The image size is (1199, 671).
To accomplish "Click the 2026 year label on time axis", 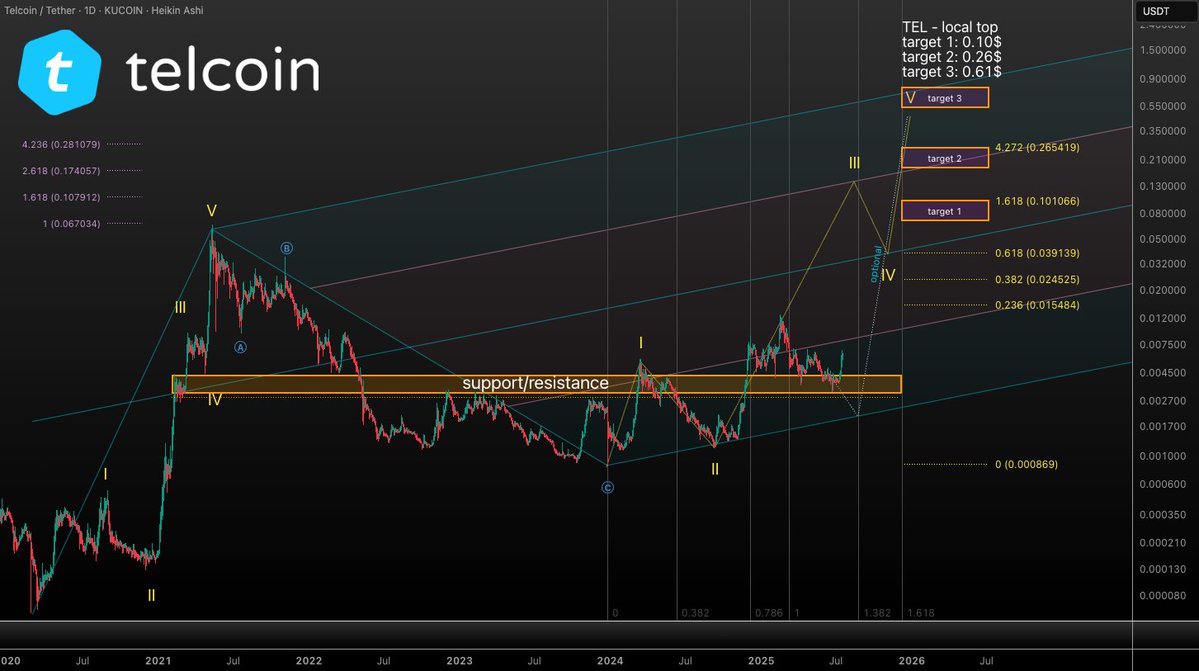I will point(911,660).
